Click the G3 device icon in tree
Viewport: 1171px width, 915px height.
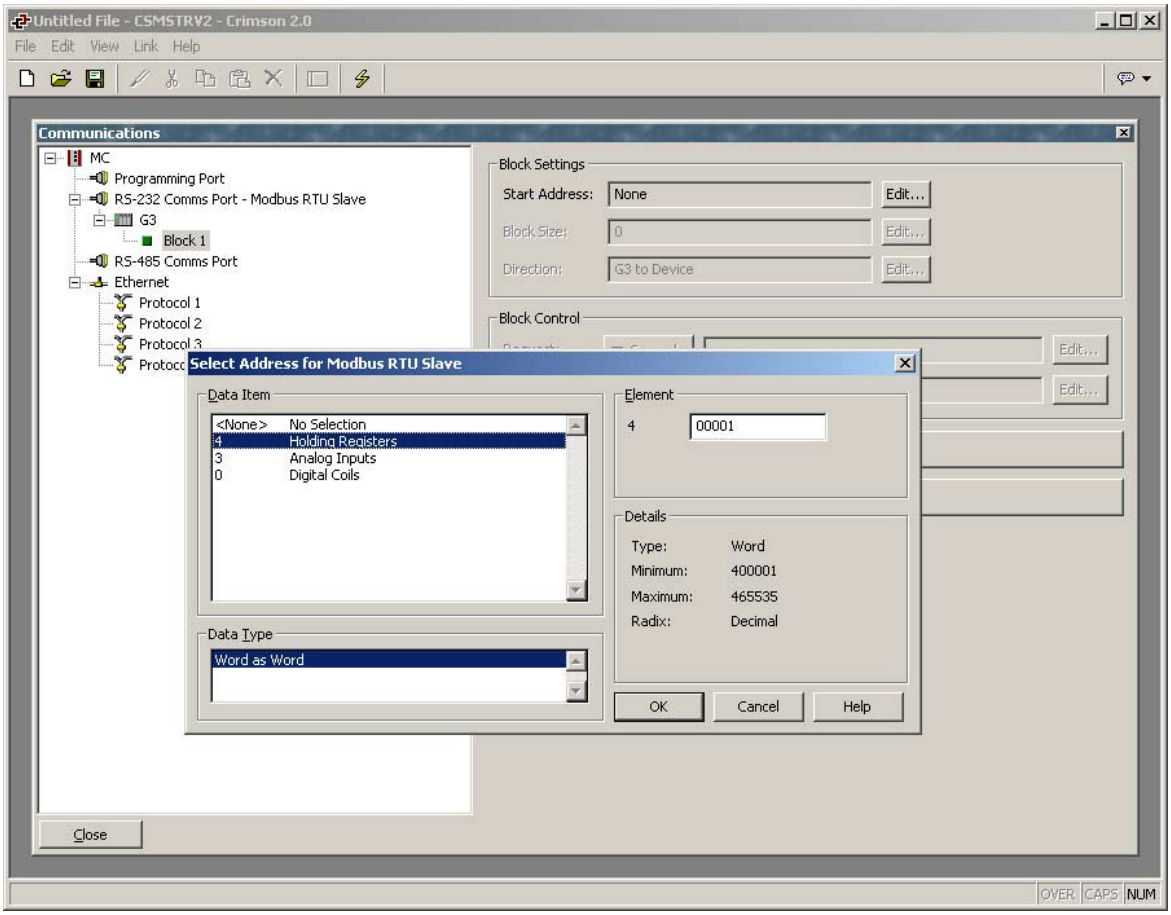[123, 220]
